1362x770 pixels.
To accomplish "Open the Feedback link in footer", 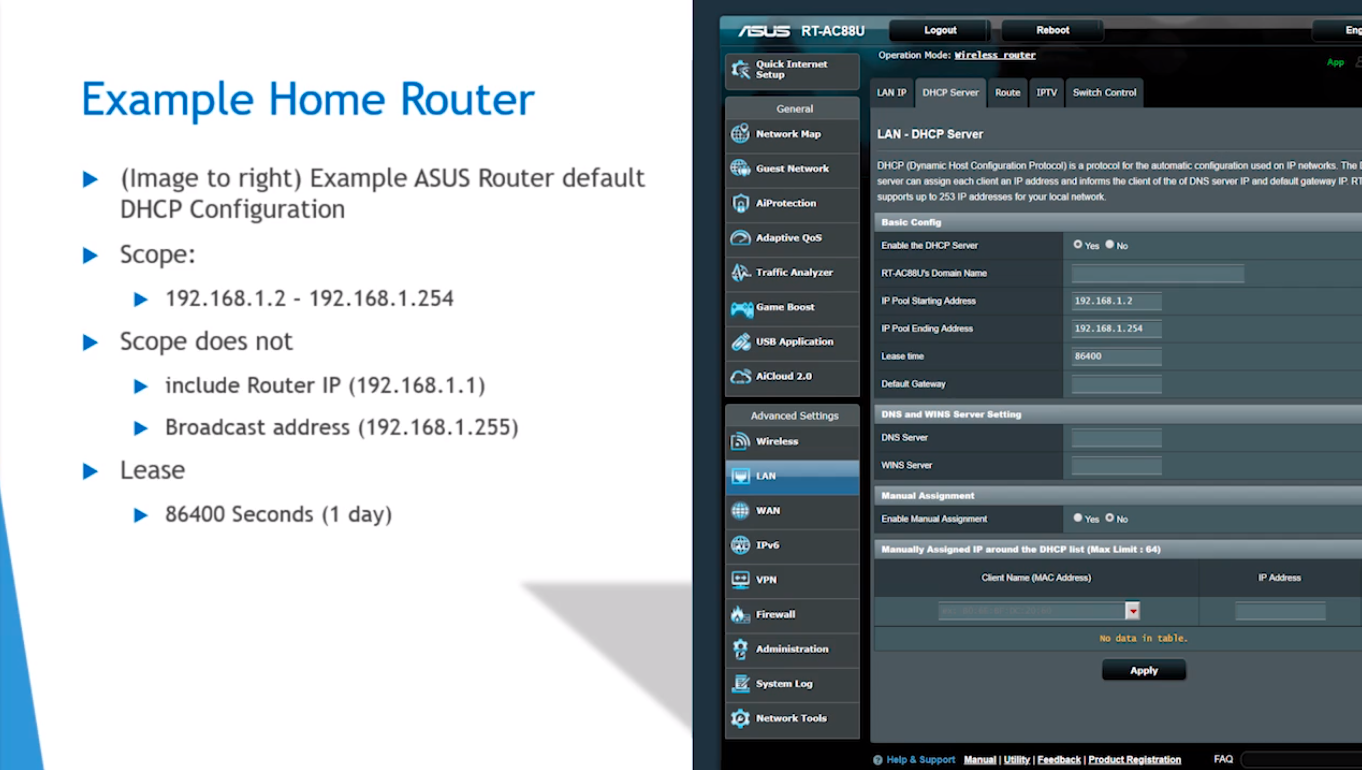I will click(1059, 760).
